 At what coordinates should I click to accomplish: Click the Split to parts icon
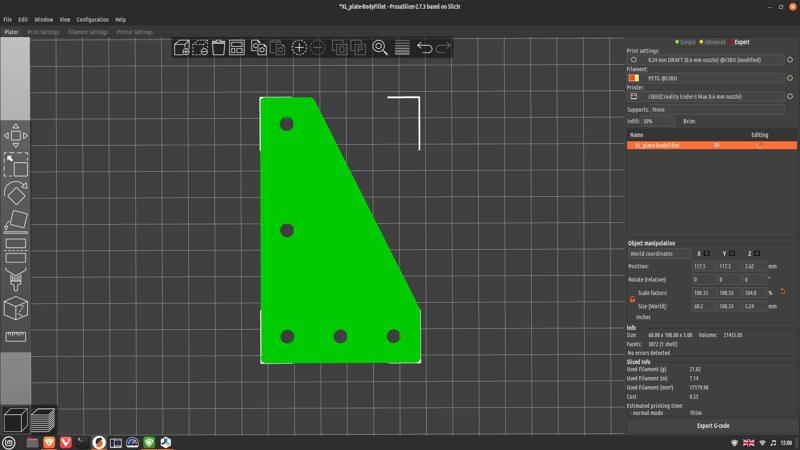(x=358, y=48)
